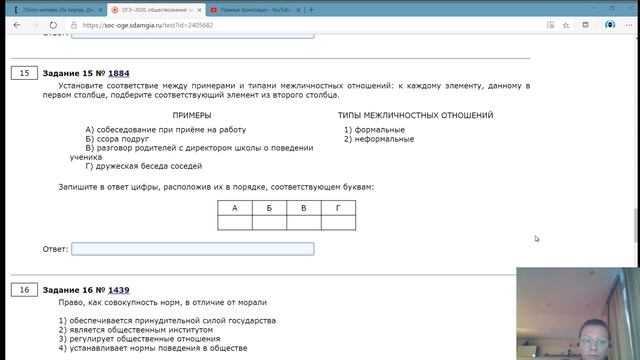Click the empty cell under column Г
This screenshot has height=360, width=640.
pos(338,223)
